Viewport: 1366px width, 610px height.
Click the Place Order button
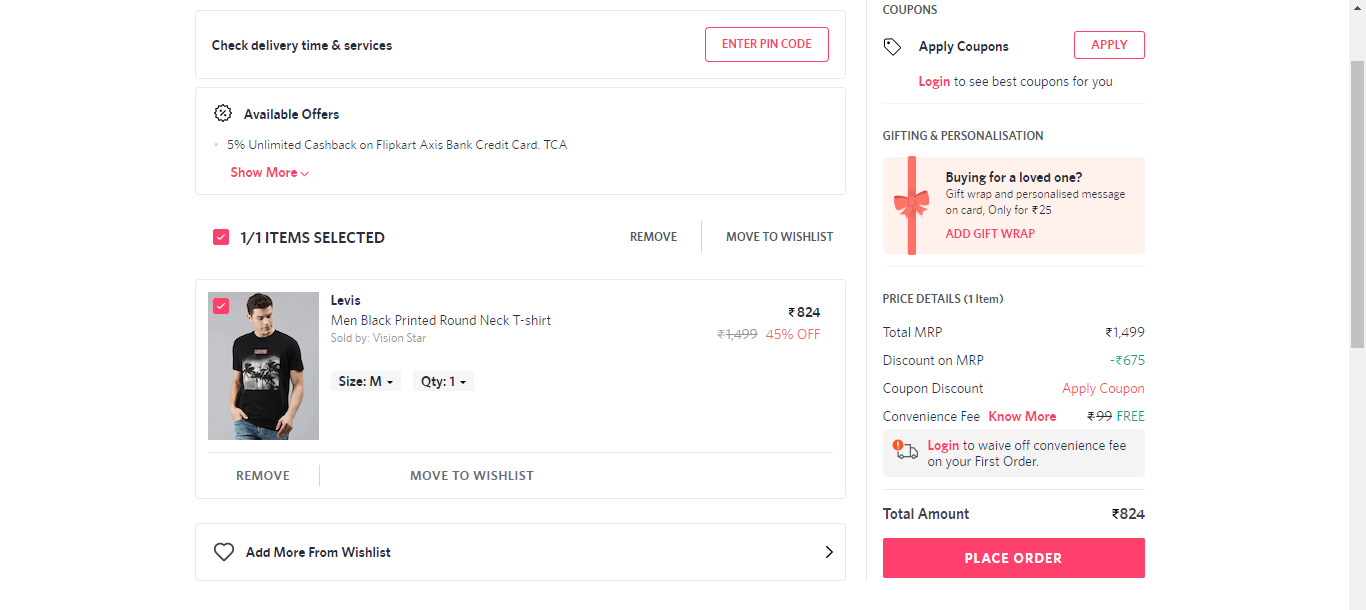(x=1014, y=558)
